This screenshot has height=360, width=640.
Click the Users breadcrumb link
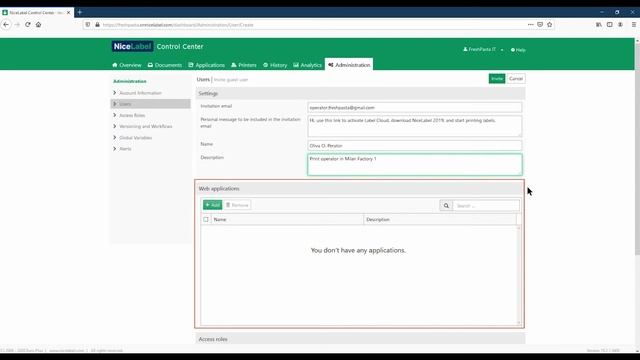203,79
